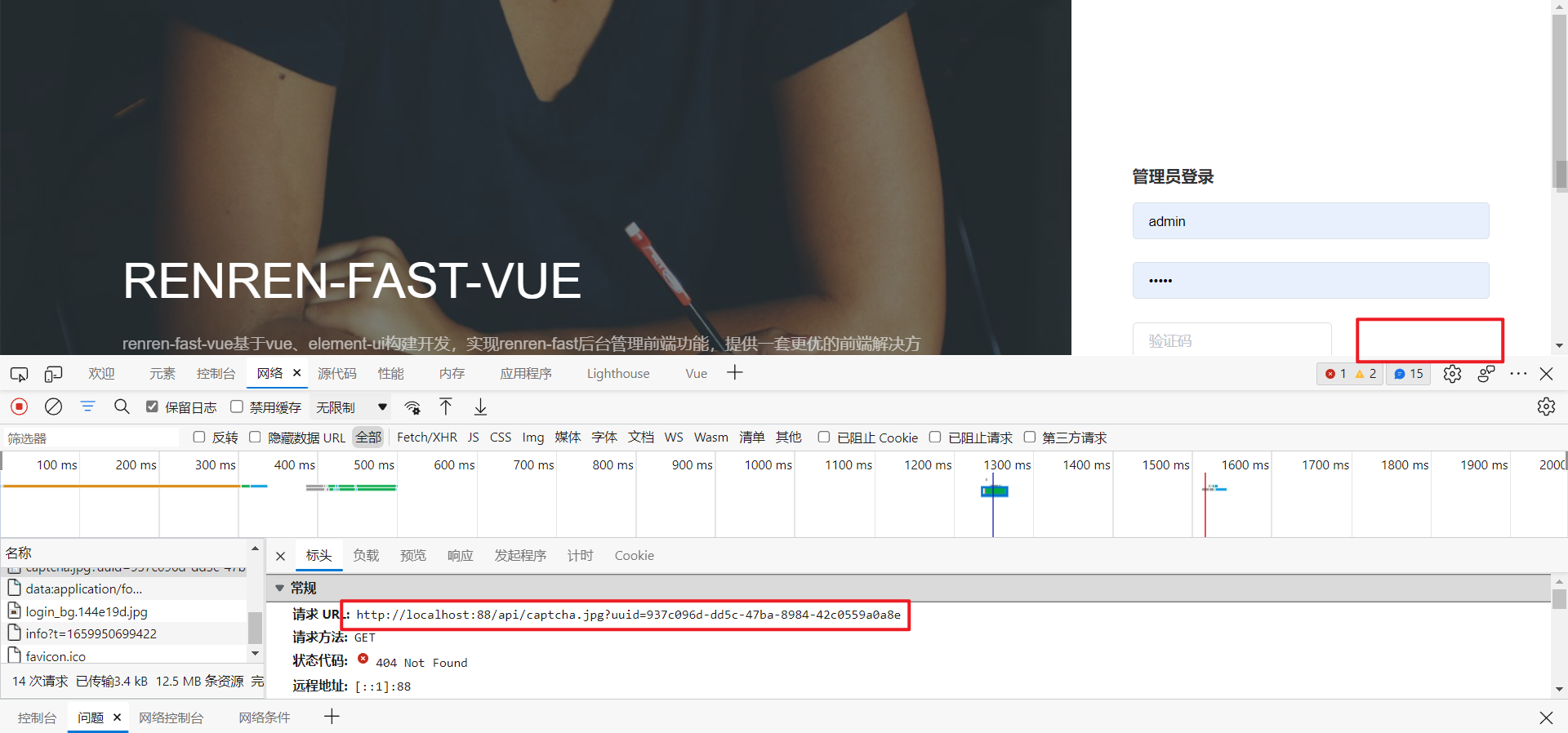Stop recording network log

click(x=20, y=406)
